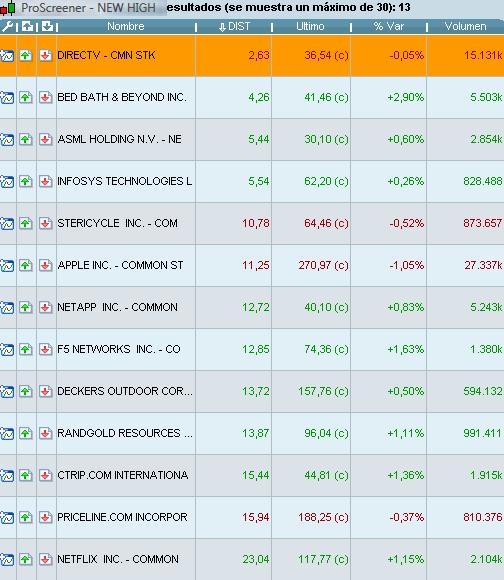Image resolution: width=504 pixels, height=580 pixels.
Task: Click the ProScreener candlestick logo icon
Action: [7, 8]
